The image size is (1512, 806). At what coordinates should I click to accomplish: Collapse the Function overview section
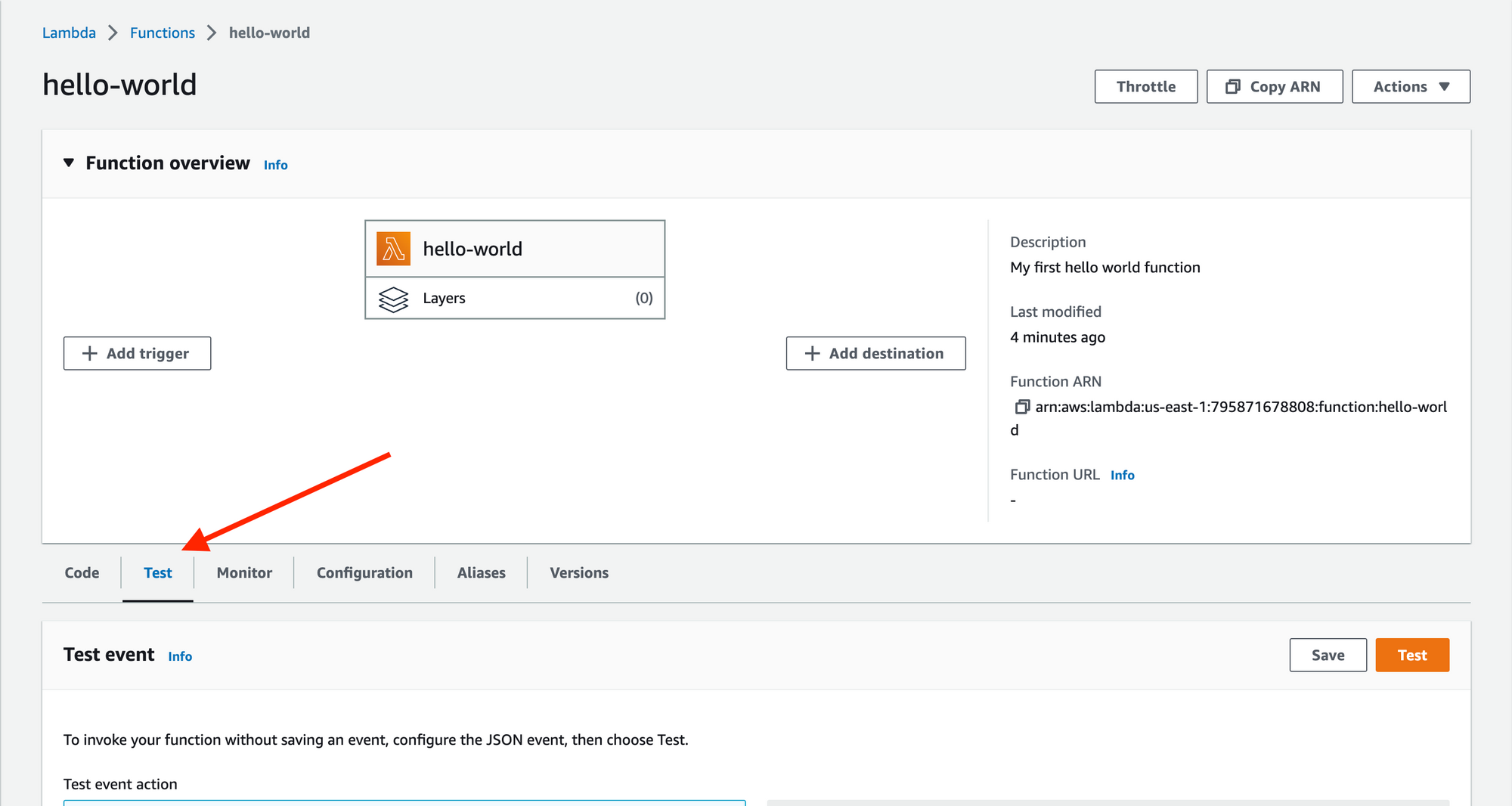click(x=69, y=163)
